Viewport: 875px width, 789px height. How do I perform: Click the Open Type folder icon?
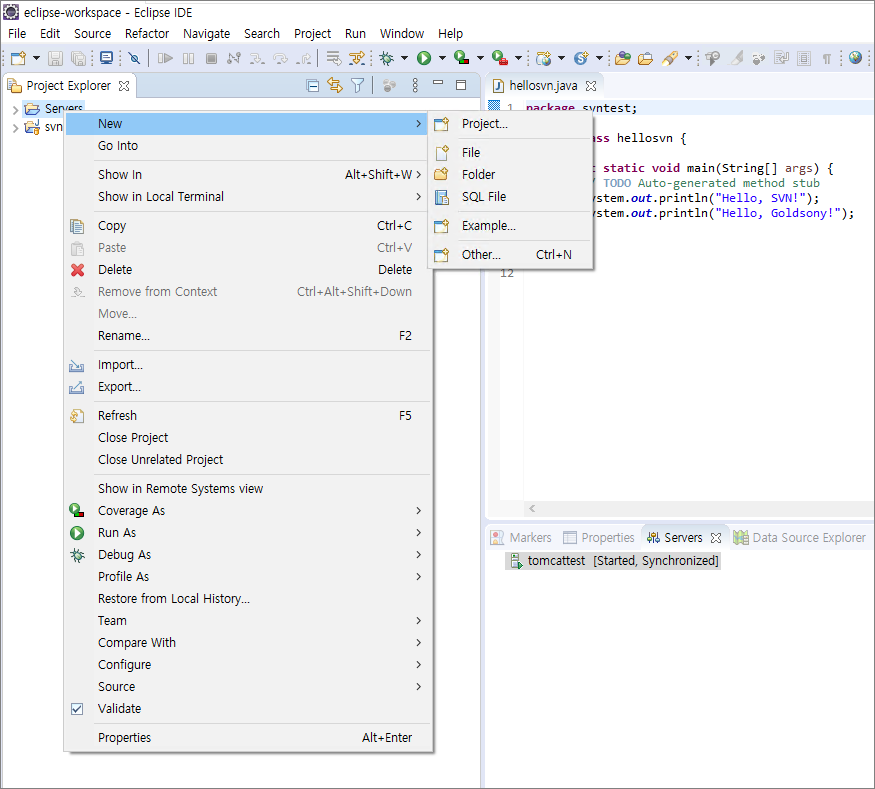pos(623,58)
